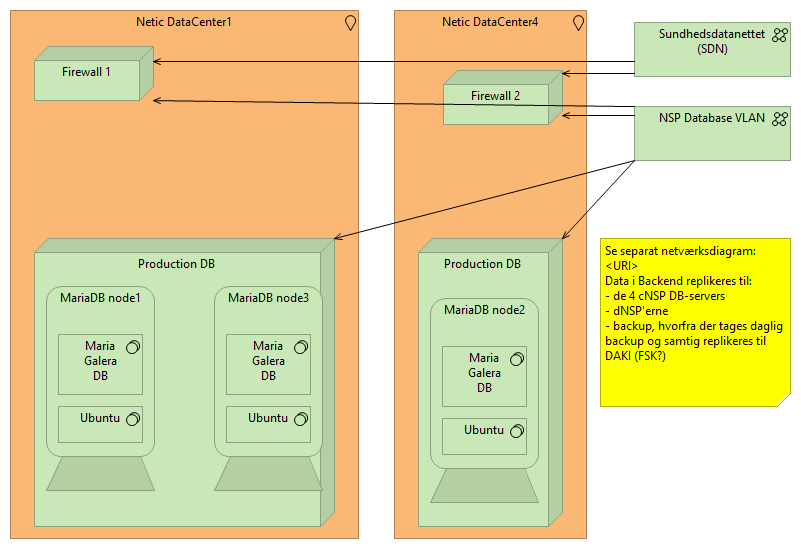Select the MariaDB node1 device label

[100, 297]
